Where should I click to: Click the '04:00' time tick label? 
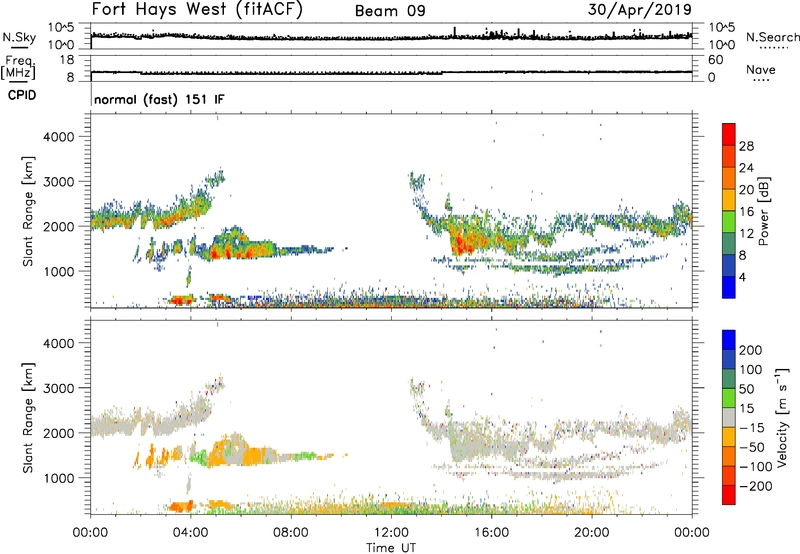(x=190, y=533)
